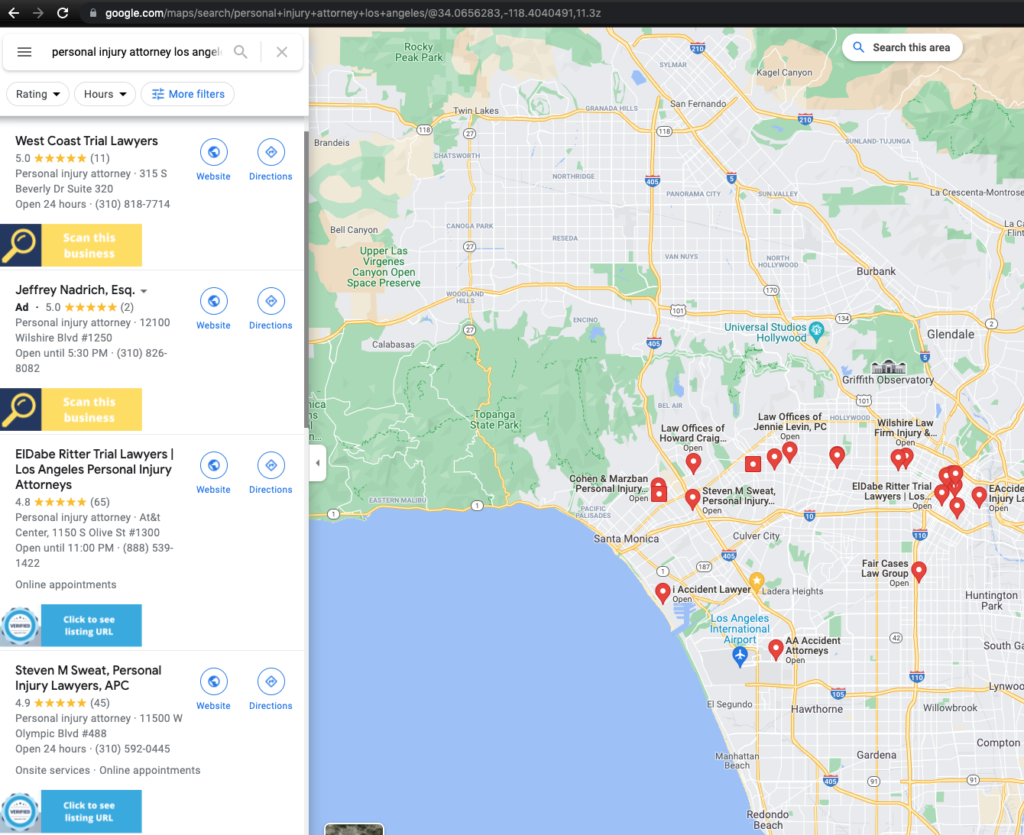The image size is (1024, 835).
Task: See listing URL for Steven M Sweat
Action: 71,811
